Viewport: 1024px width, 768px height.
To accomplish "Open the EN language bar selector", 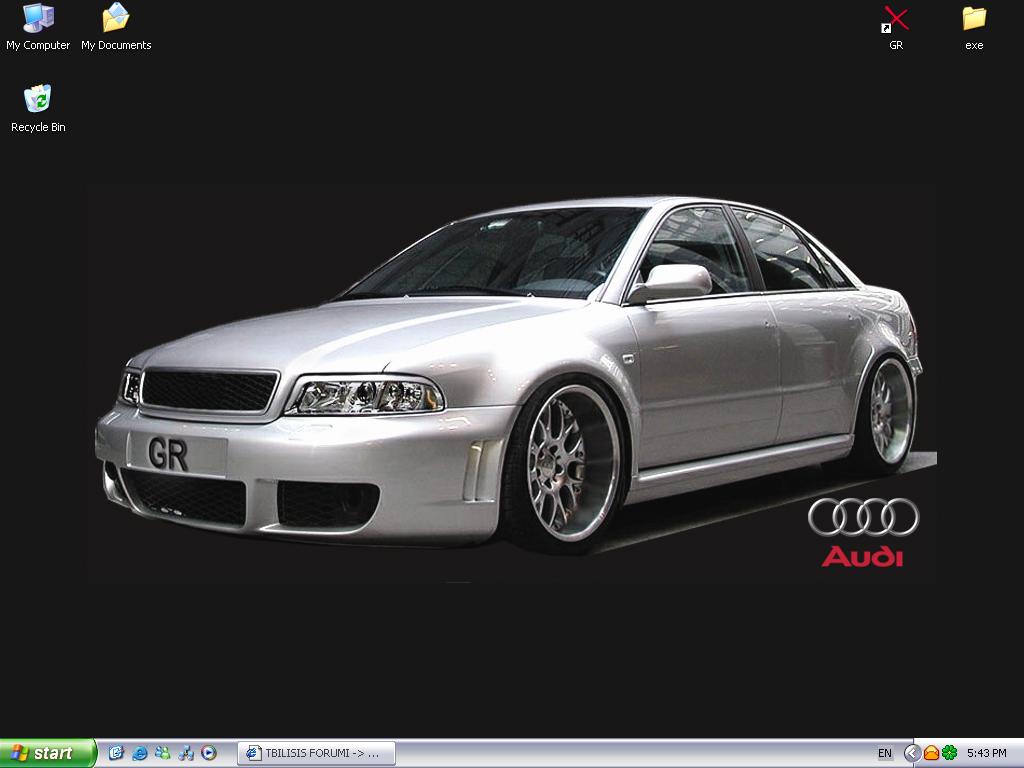I will pos(885,753).
